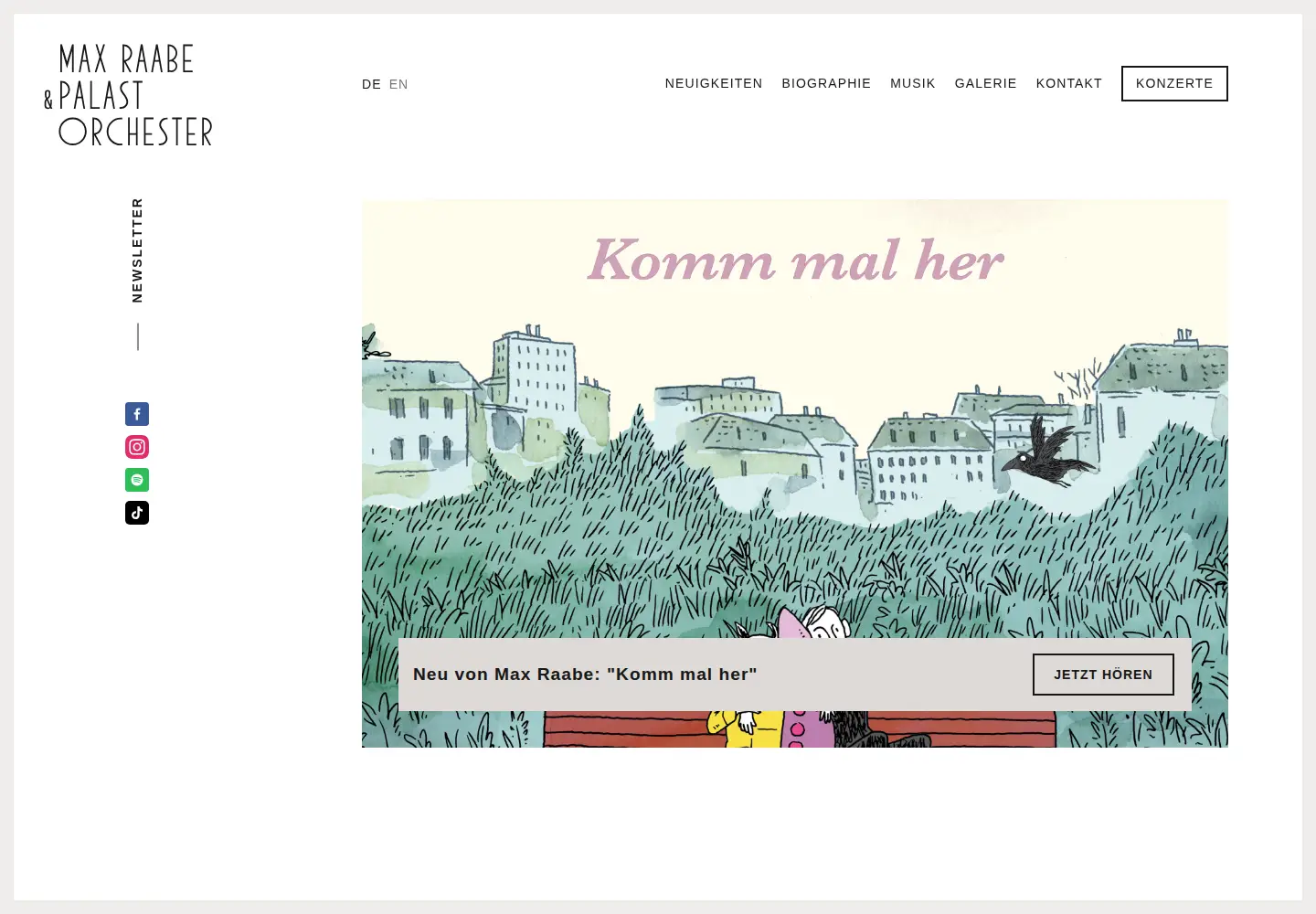
Task: Open the Facebook page icon
Action: (137, 414)
